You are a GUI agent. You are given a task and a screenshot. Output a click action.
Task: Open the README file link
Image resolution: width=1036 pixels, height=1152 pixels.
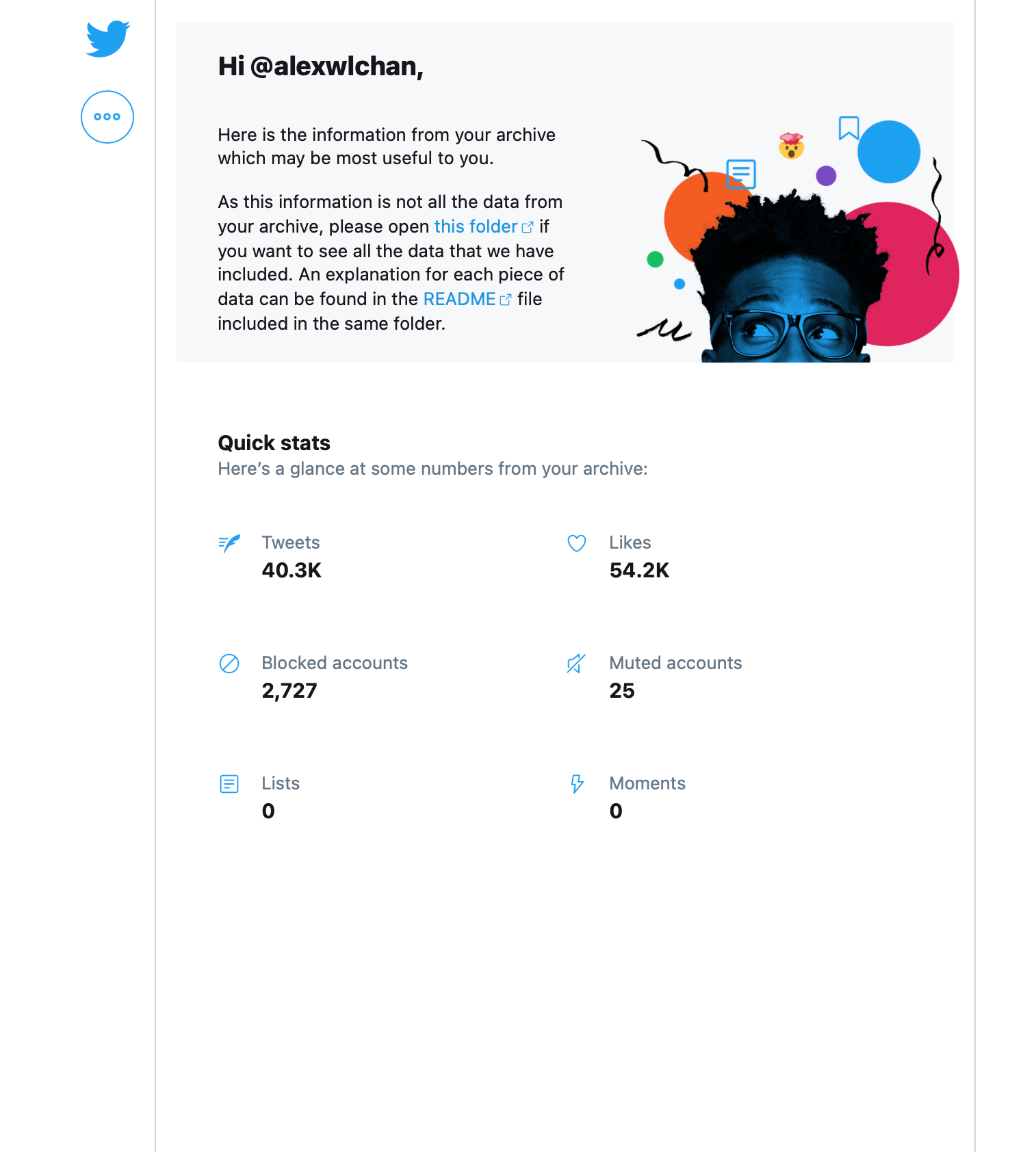point(459,299)
